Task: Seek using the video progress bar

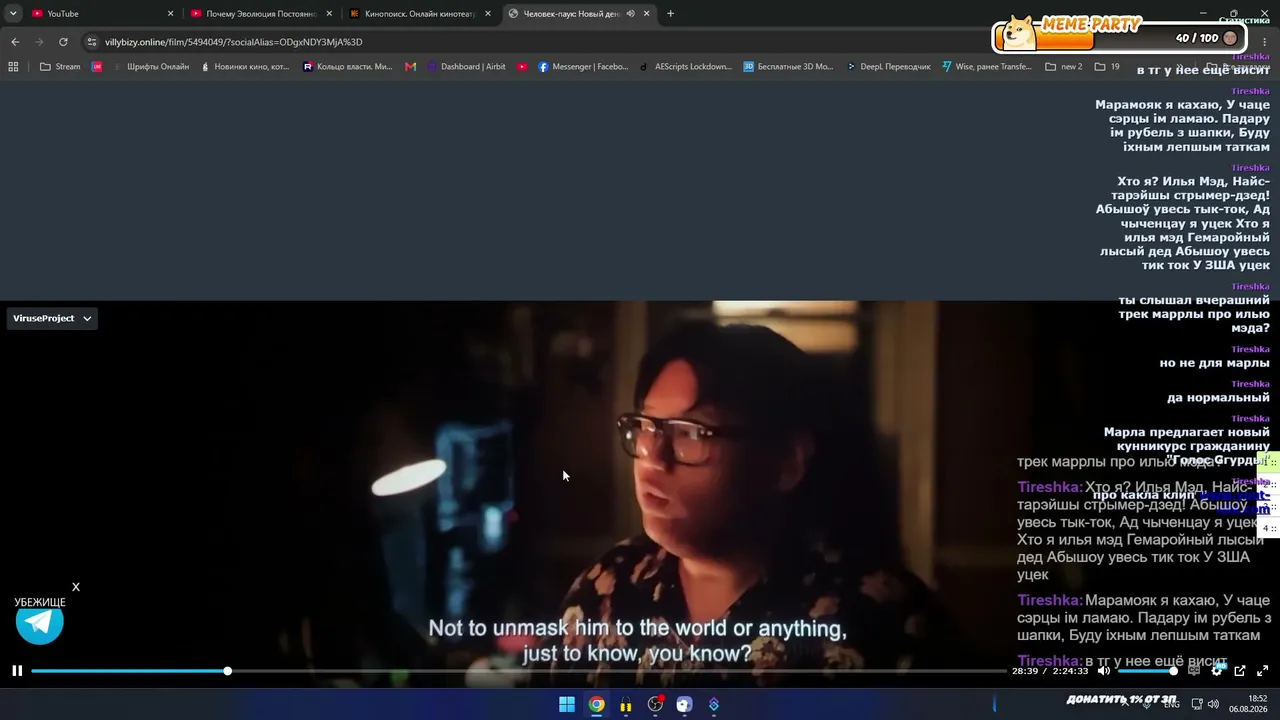Action: coord(518,671)
